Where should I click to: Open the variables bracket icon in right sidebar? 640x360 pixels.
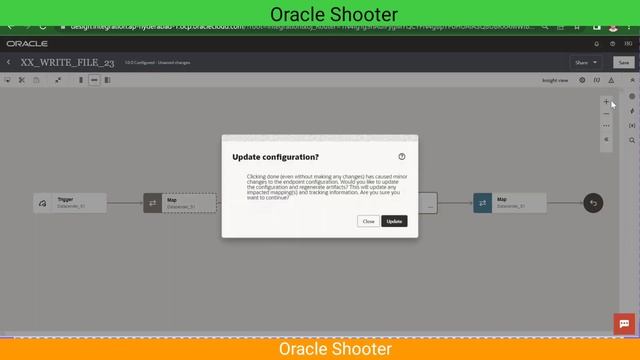632,126
